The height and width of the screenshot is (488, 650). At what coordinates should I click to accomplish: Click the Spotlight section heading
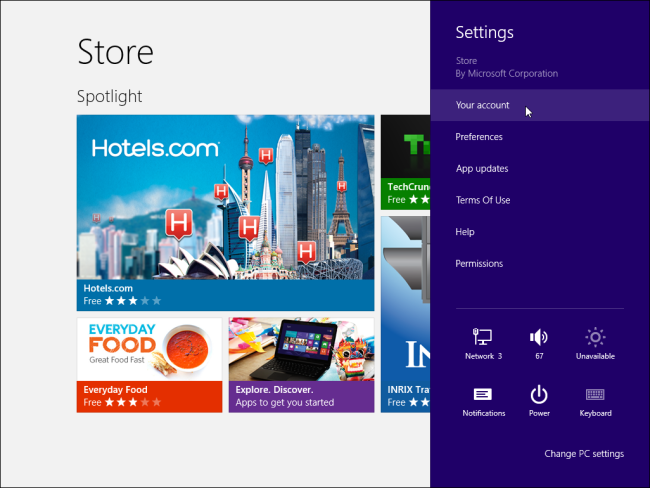pyautogui.click(x=109, y=96)
